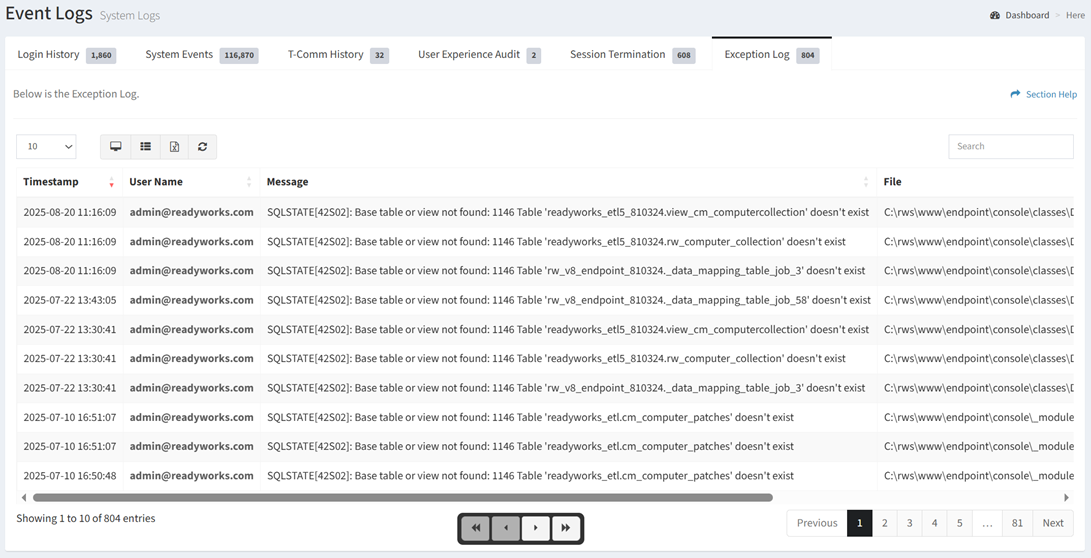The image size is (1091, 558).
Task: Click the column list toolbar icon
Action: point(145,147)
